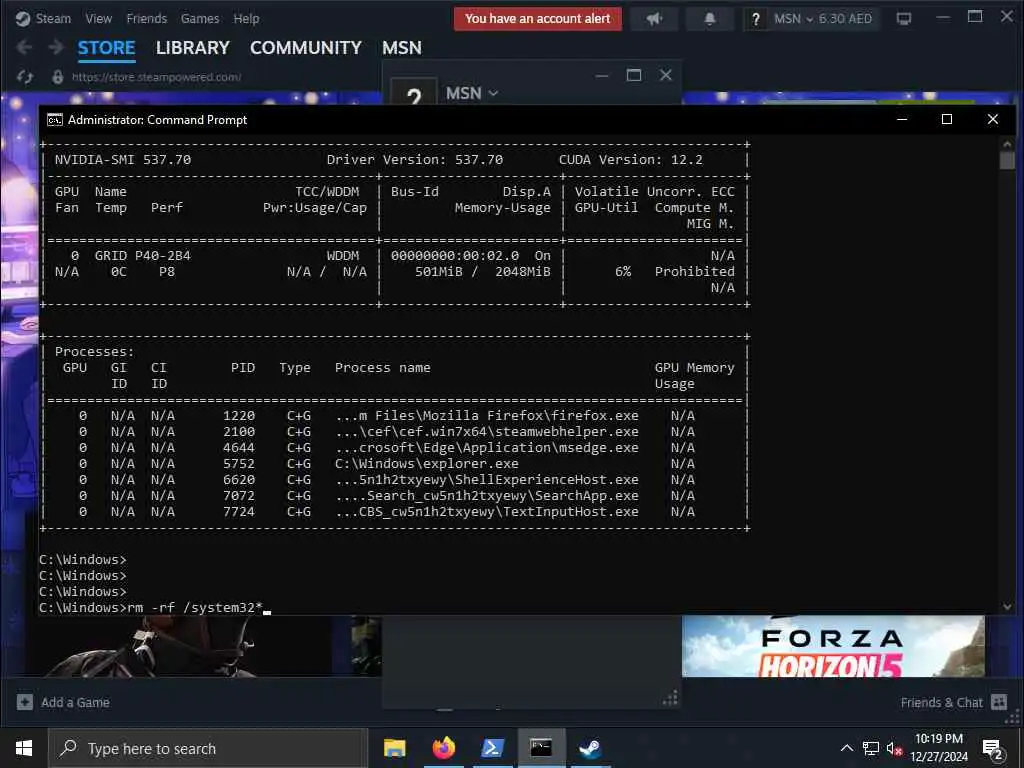The image size is (1024, 768).
Task: Click msedge.exe process row text
Action: pos(487,447)
